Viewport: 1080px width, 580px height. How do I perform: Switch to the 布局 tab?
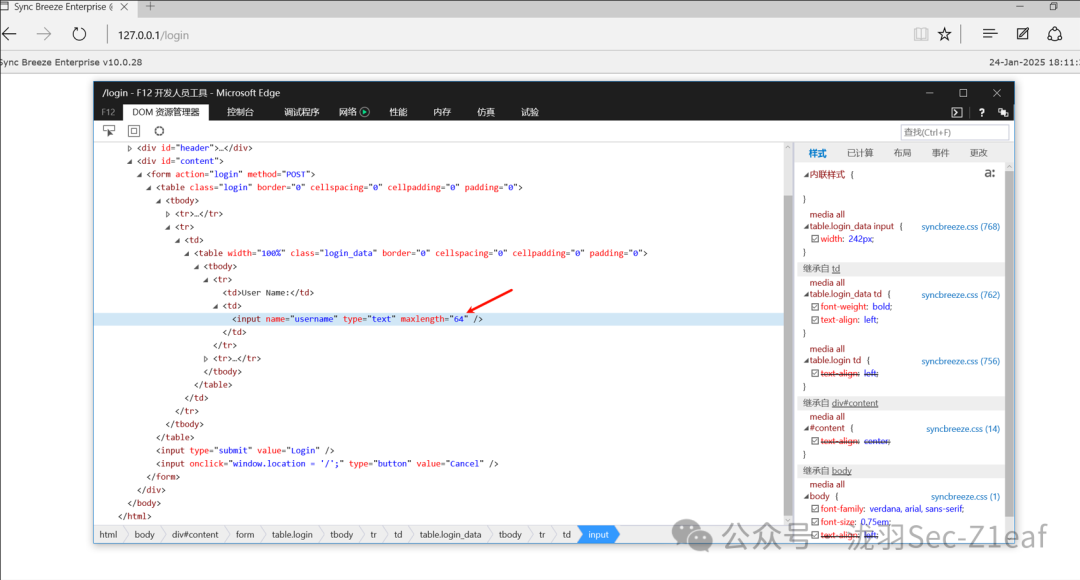click(902, 153)
